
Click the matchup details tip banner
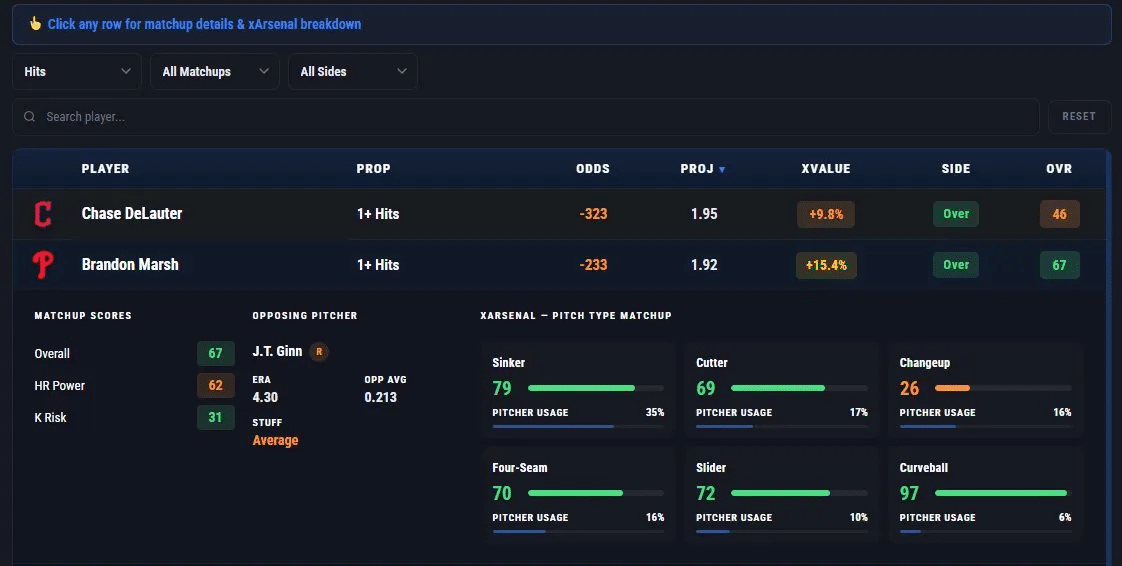[562, 24]
